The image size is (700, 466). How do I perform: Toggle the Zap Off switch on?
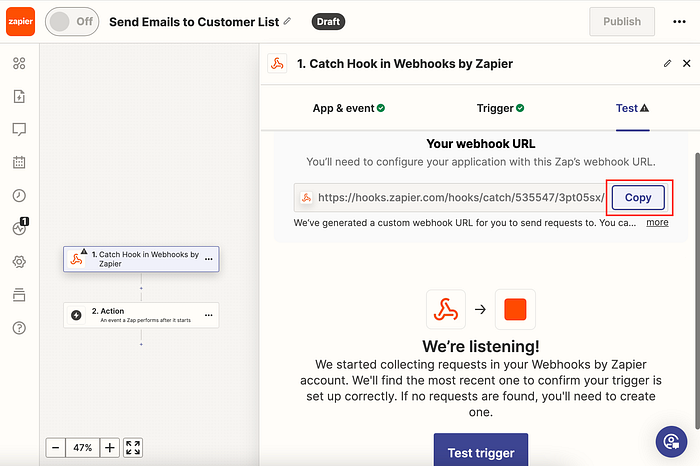[72, 21]
